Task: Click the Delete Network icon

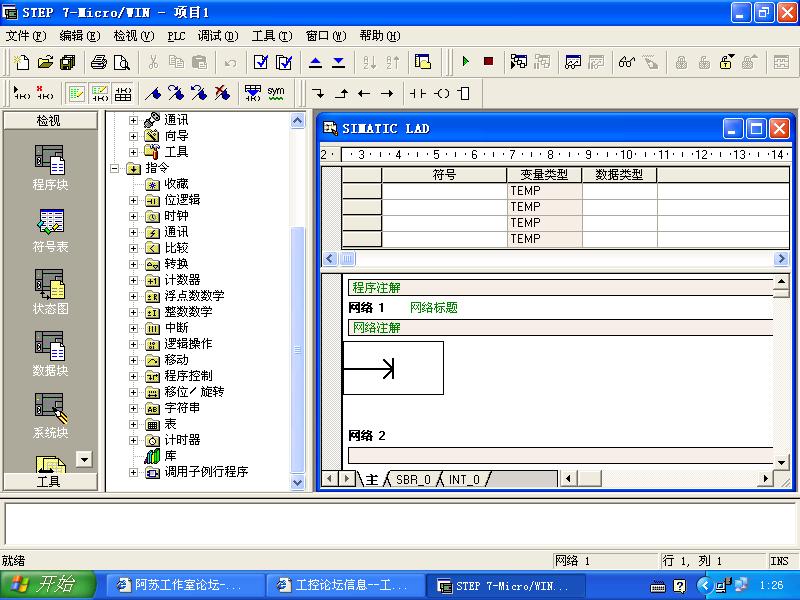Action: point(45,93)
